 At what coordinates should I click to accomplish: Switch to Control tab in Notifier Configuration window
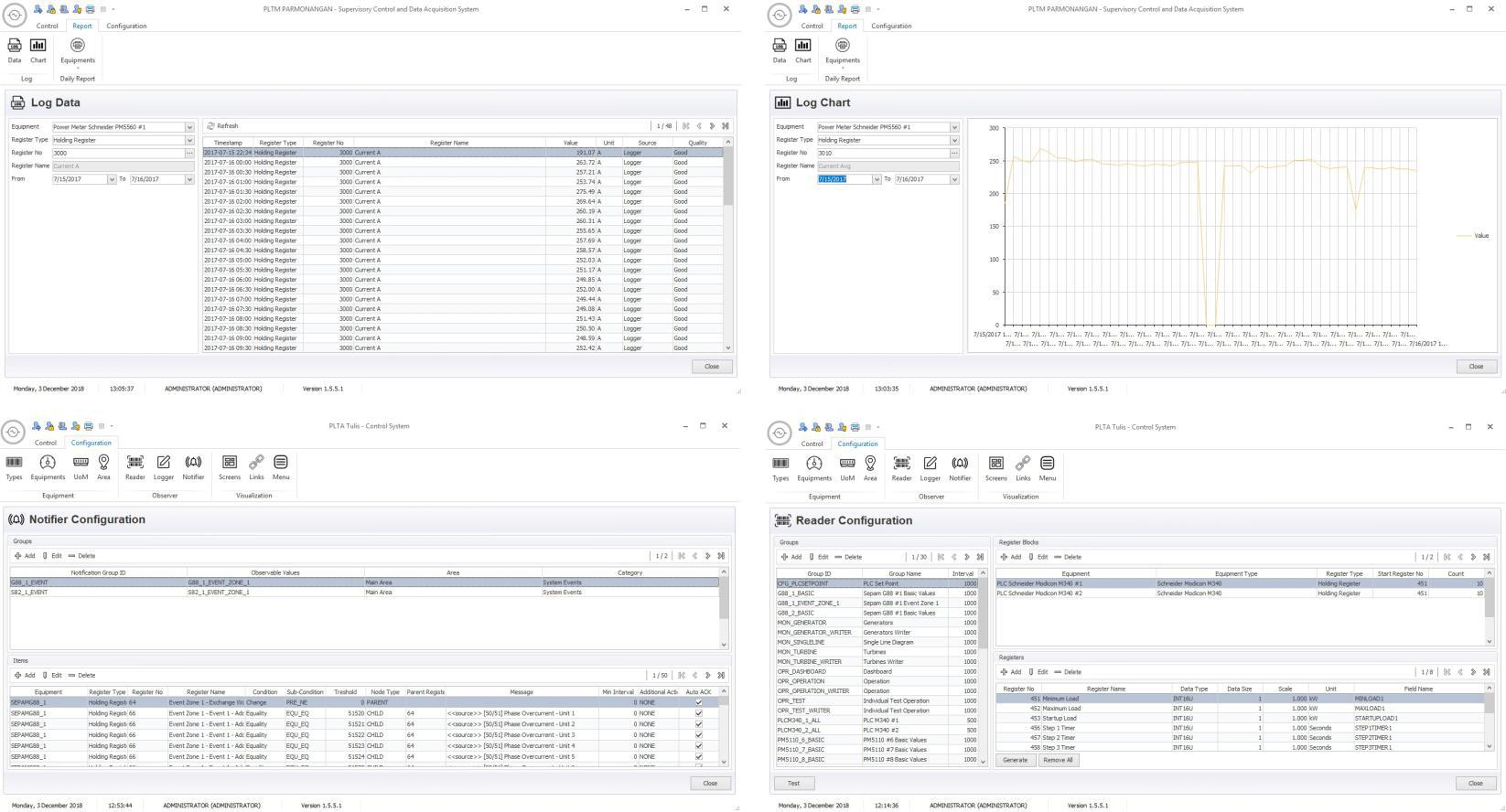(x=45, y=443)
